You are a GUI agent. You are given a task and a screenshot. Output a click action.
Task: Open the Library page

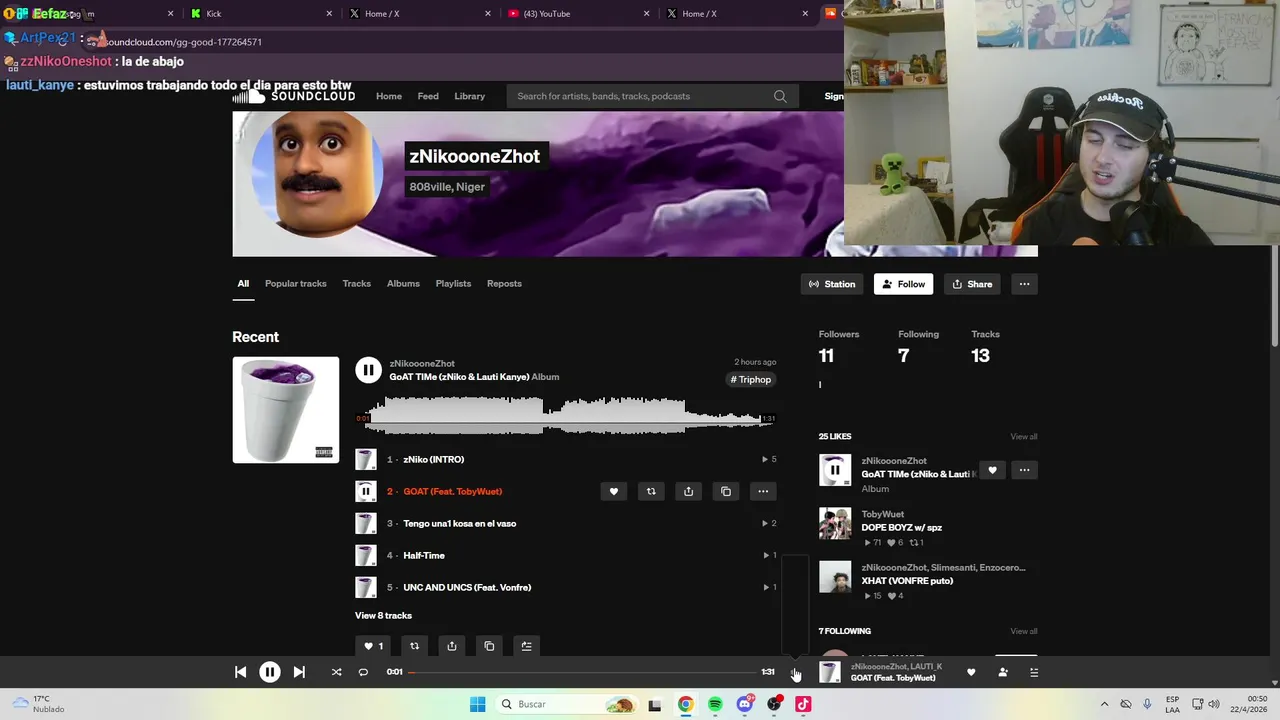point(470,96)
